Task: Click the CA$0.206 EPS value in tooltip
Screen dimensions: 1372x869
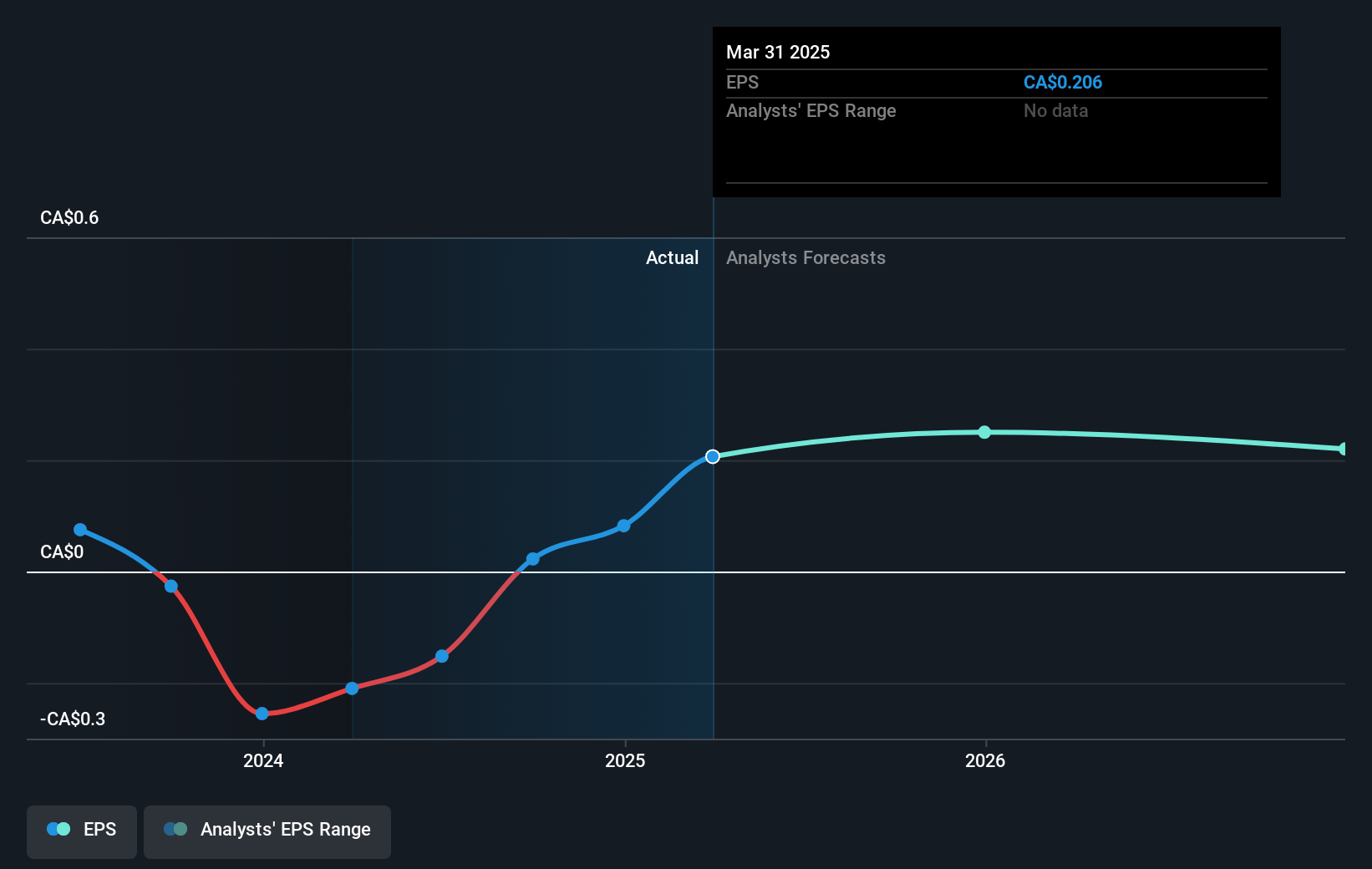Action: pyautogui.click(x=1063, y=82)
